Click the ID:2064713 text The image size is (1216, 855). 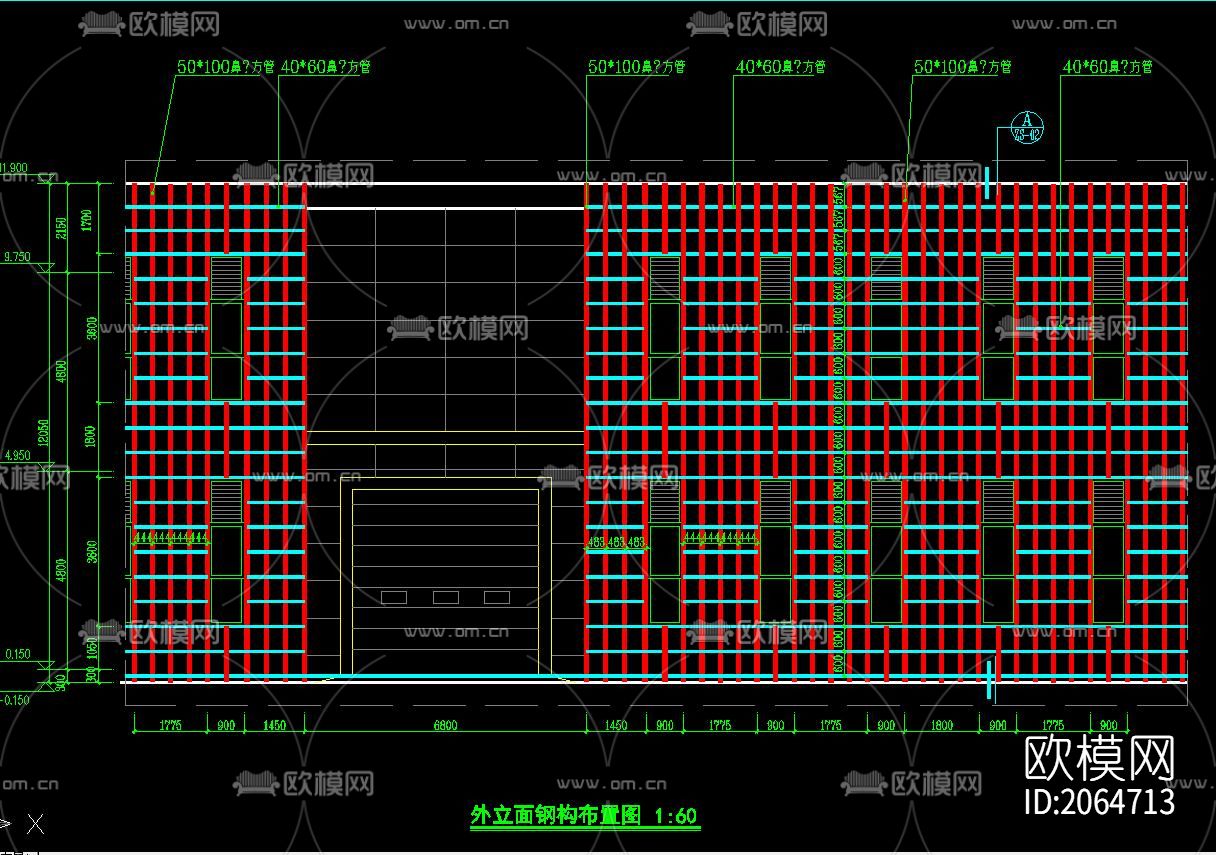1100,801
